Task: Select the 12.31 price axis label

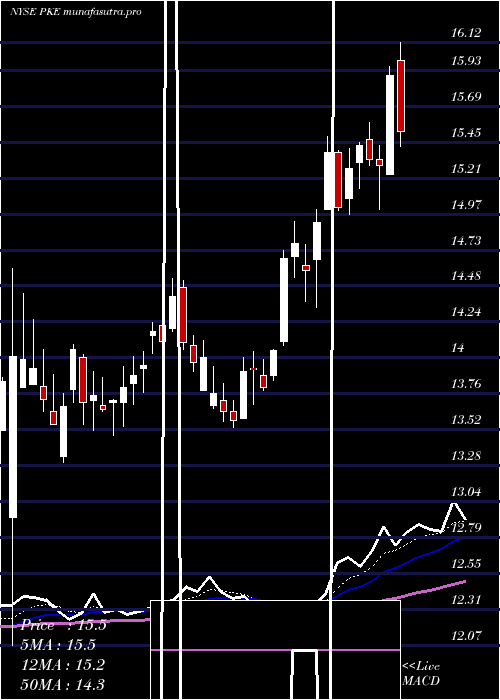Action: [x=466, y=600]
